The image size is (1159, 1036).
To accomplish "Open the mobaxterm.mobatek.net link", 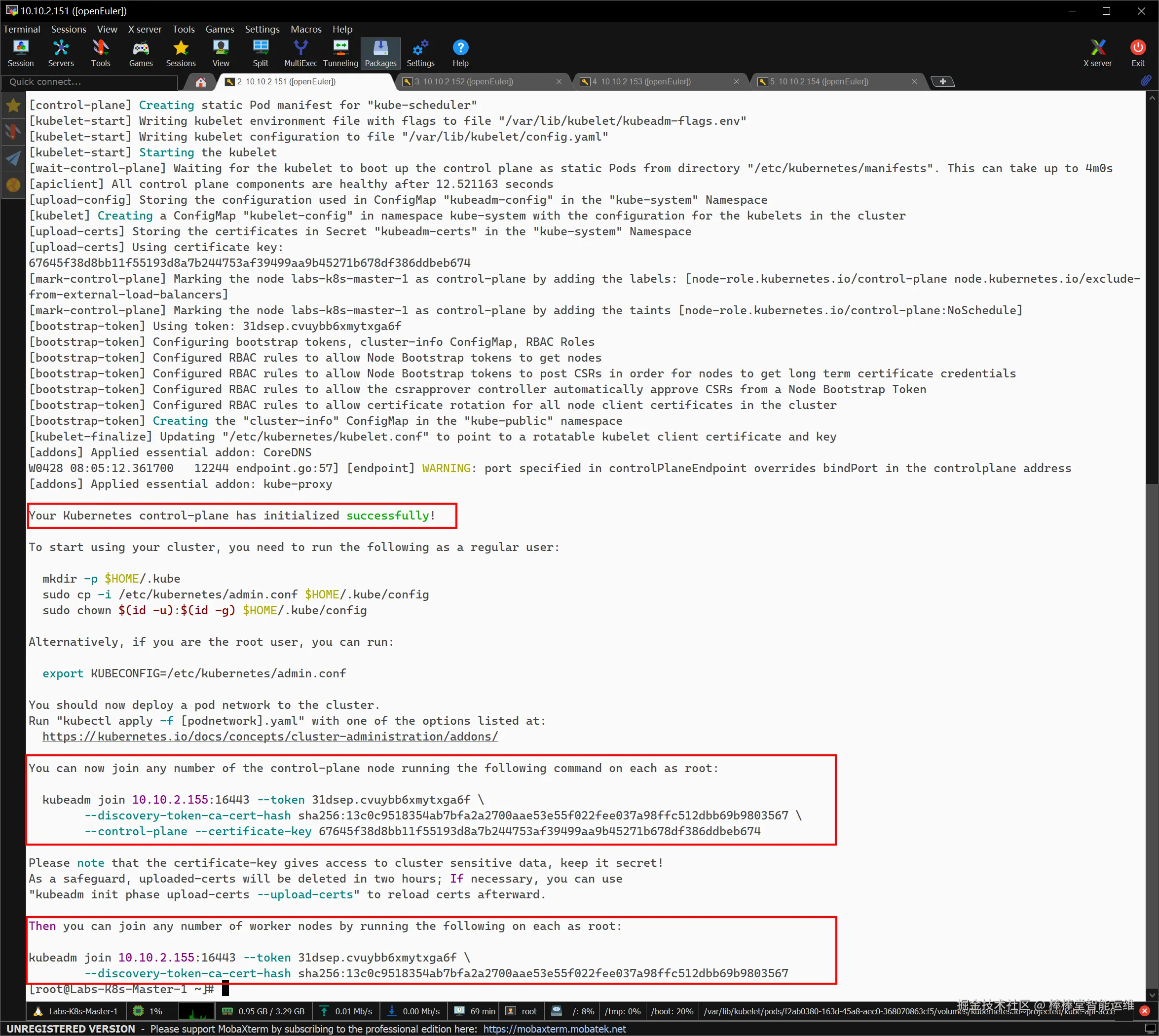I will point(554,1029).
